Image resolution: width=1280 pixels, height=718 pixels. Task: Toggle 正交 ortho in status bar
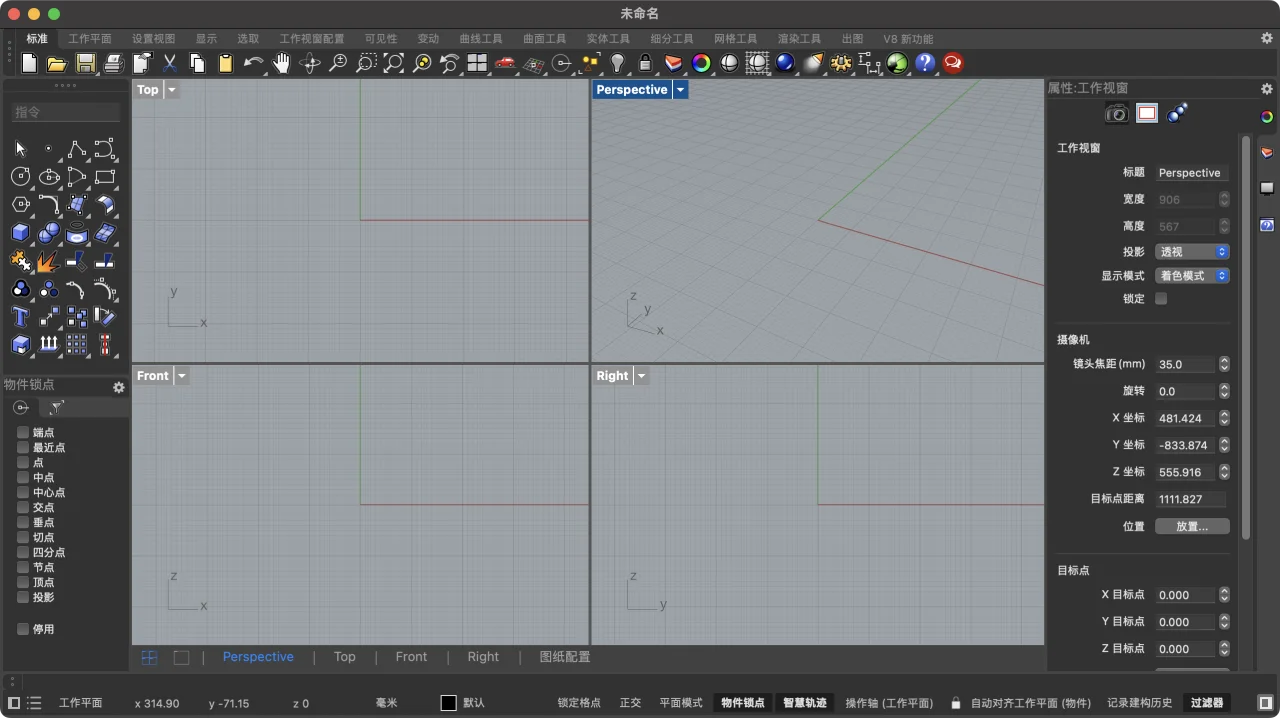[630, 703]
